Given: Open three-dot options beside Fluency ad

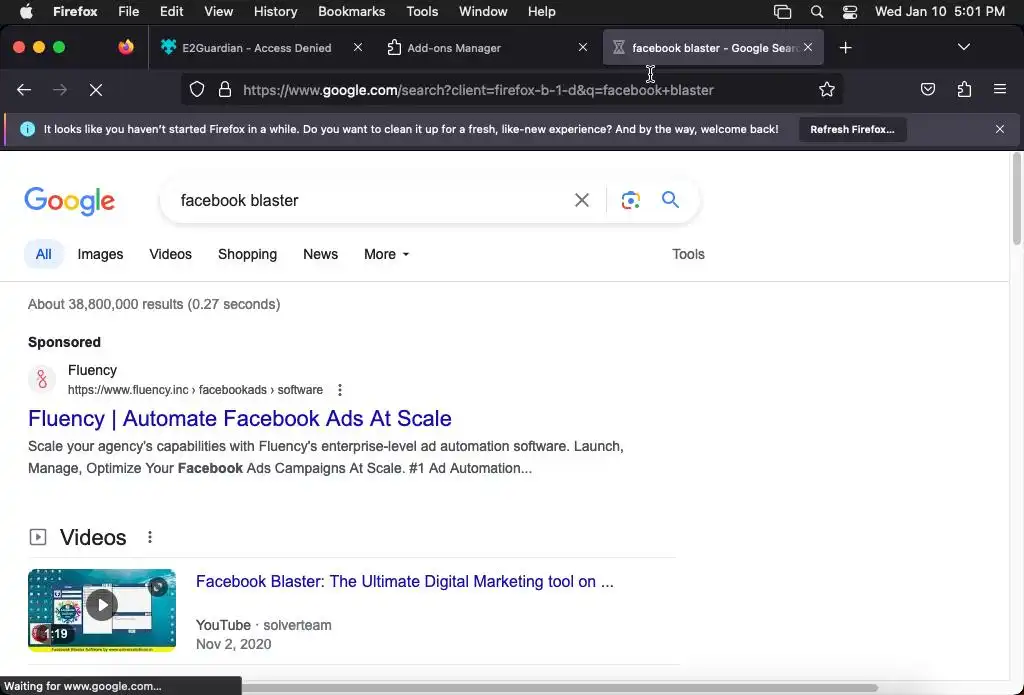Looking at the screenshot, I should (x=340, y=390).
